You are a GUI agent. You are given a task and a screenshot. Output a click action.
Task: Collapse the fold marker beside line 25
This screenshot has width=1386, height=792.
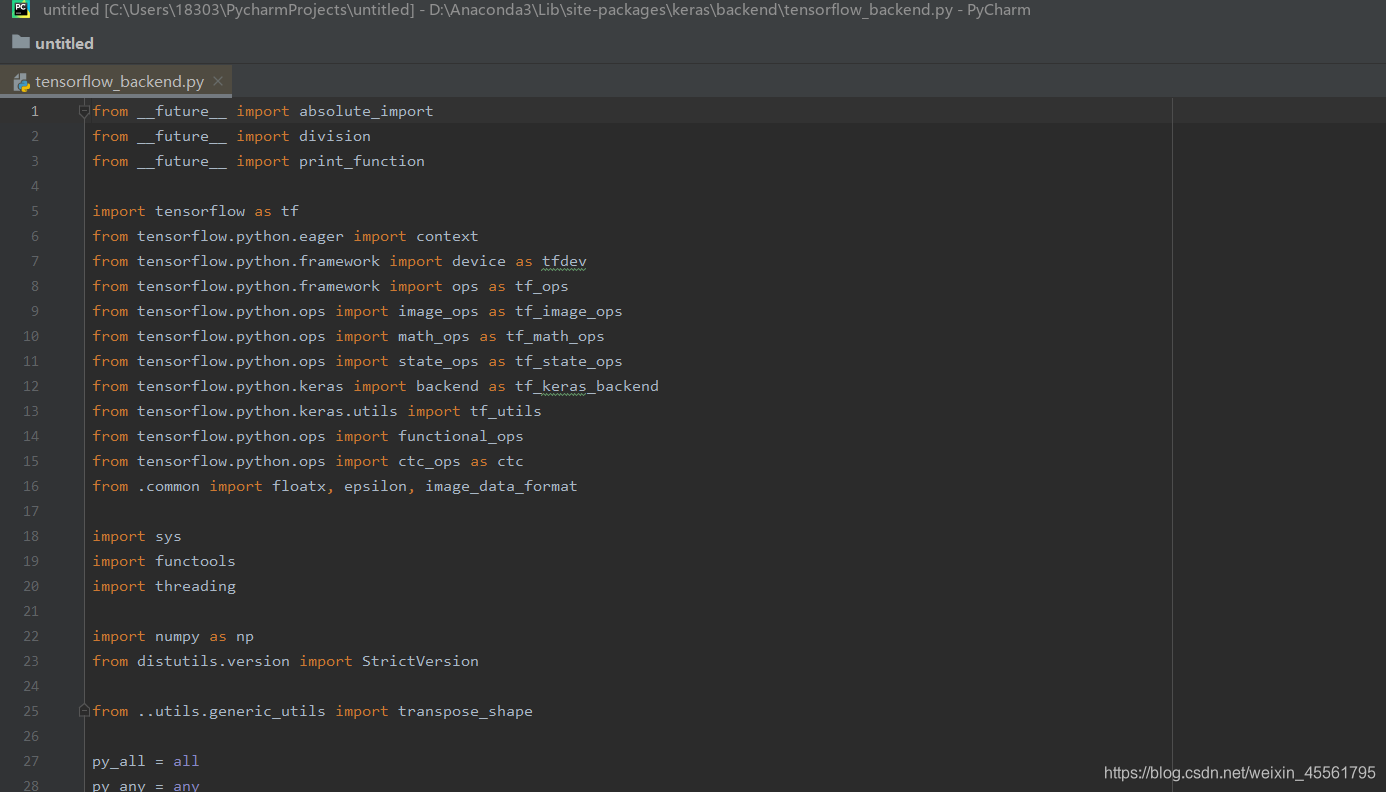click(83, 709)
